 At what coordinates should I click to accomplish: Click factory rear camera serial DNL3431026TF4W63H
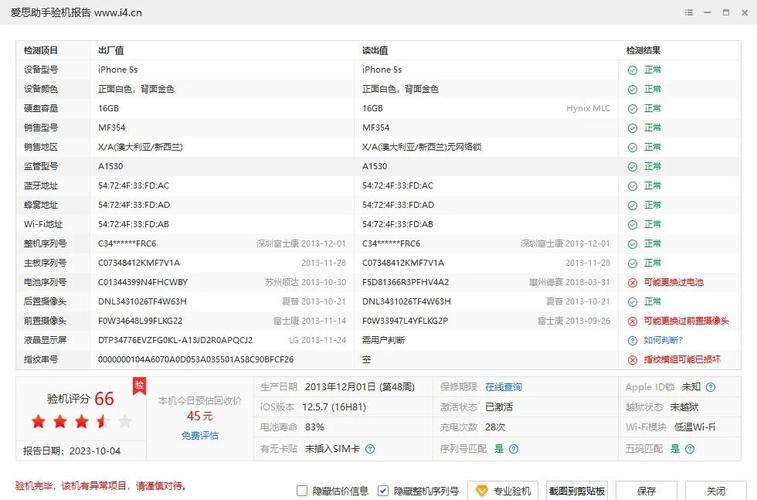142,302
